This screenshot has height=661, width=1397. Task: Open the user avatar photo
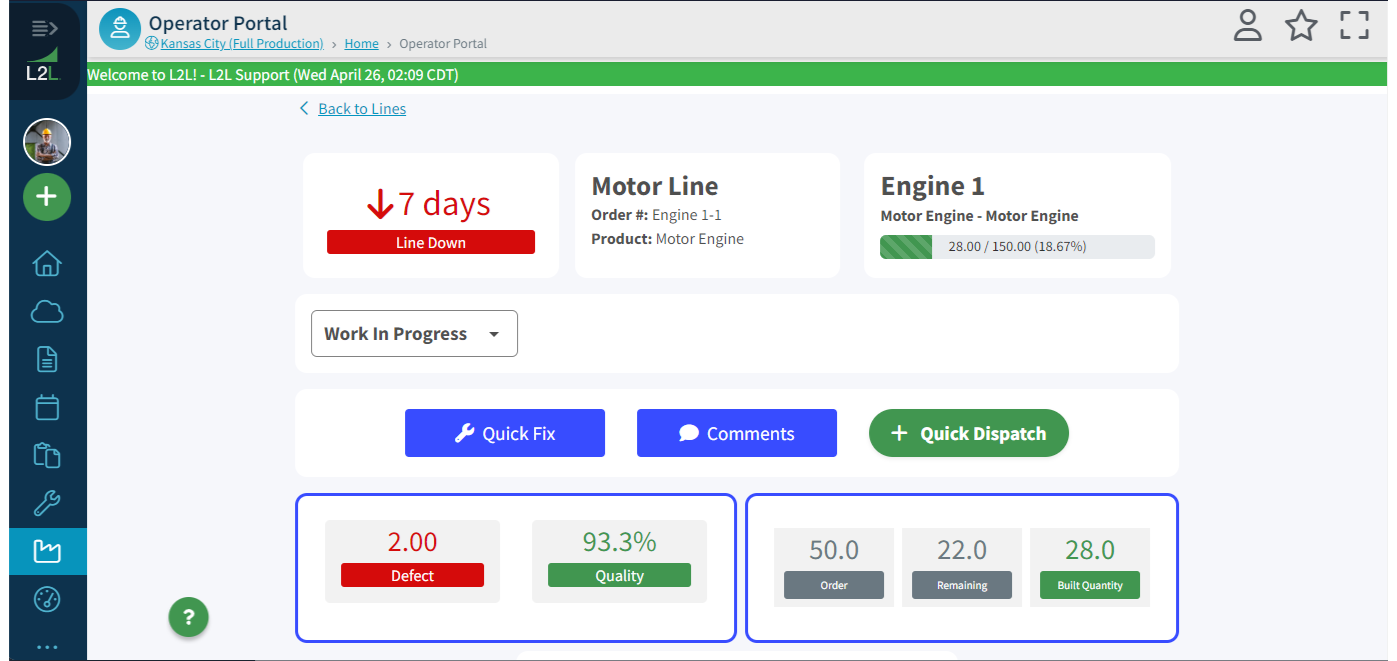pos(47,142)
